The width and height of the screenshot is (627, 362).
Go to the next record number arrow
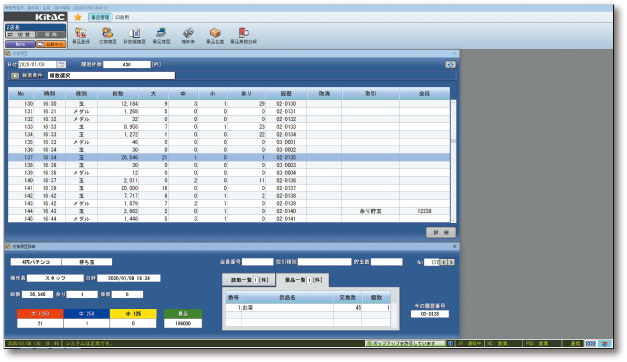(x=451, y=262)
